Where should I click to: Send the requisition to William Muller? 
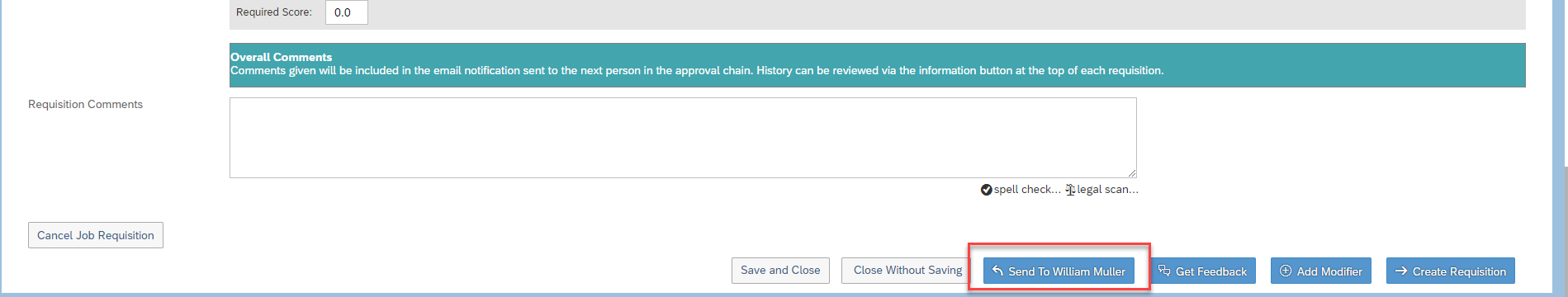coord(1059,271)
